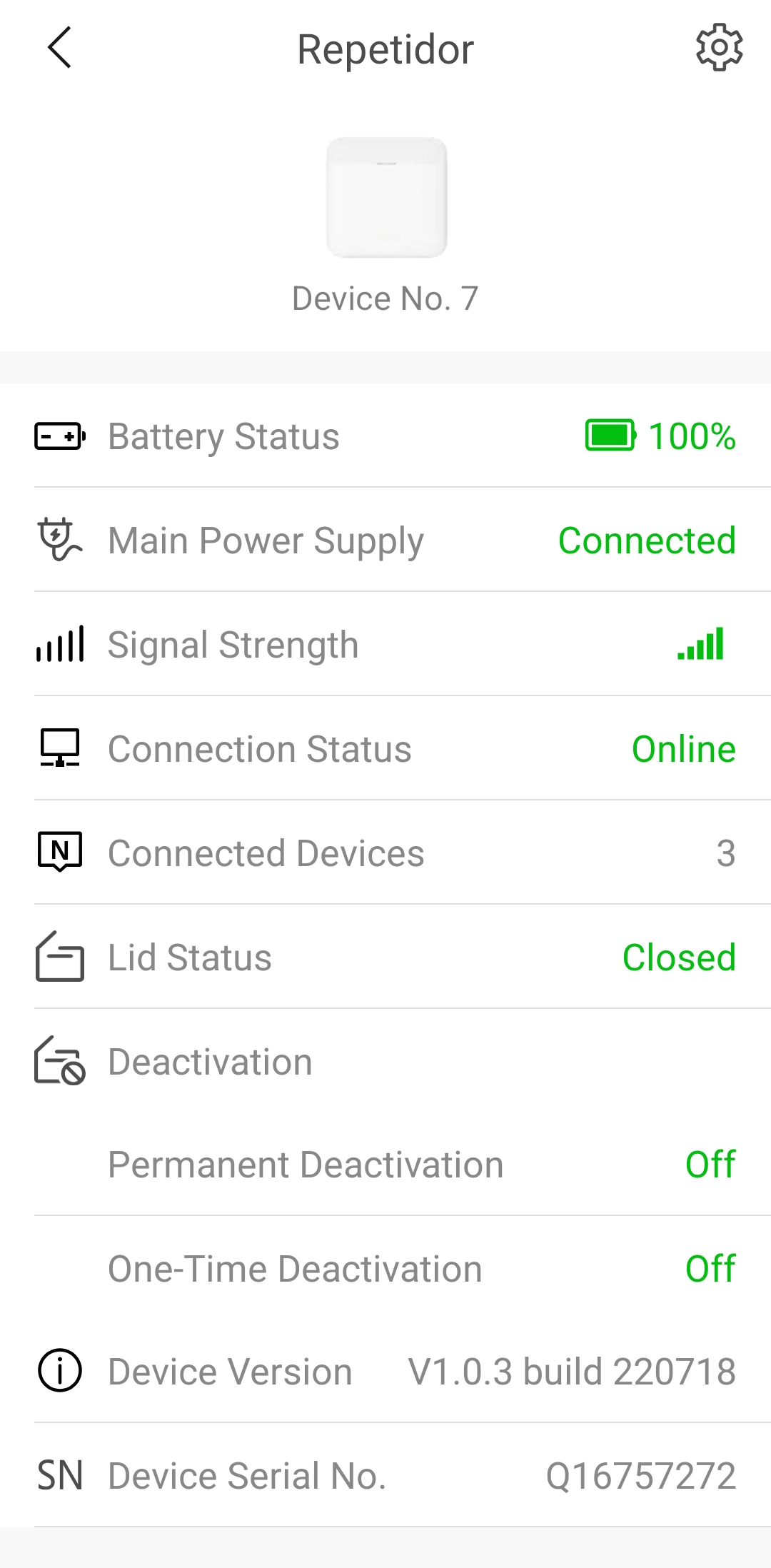Open the repeater settings gear
Viewport: 771px width, 1568px height.
pos(719,48)
